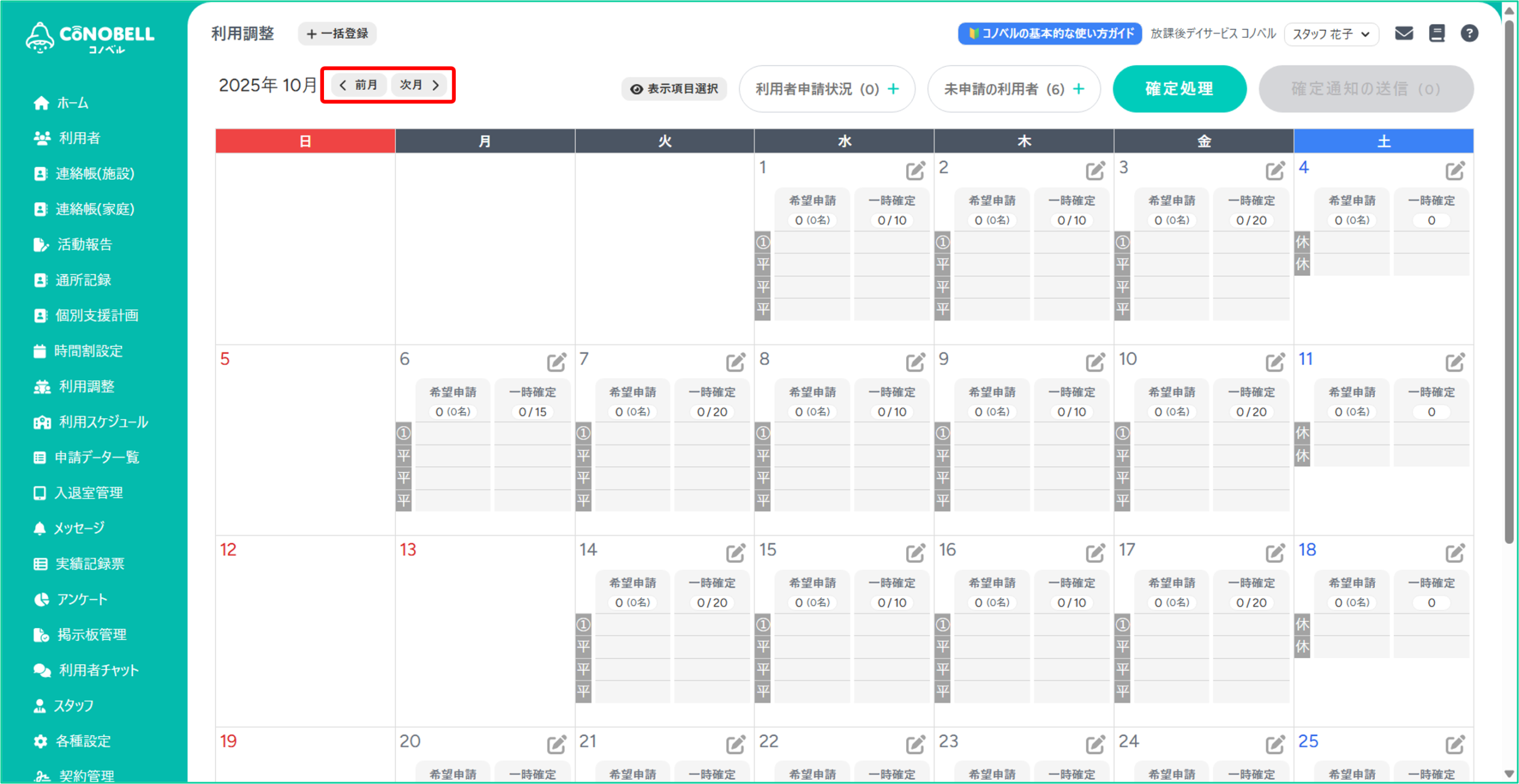Expand the 未申請の利用者 (6) panel
The width and height of the screenshot is (1519, 784).
pyautogui.click(x=1013, y=89)
